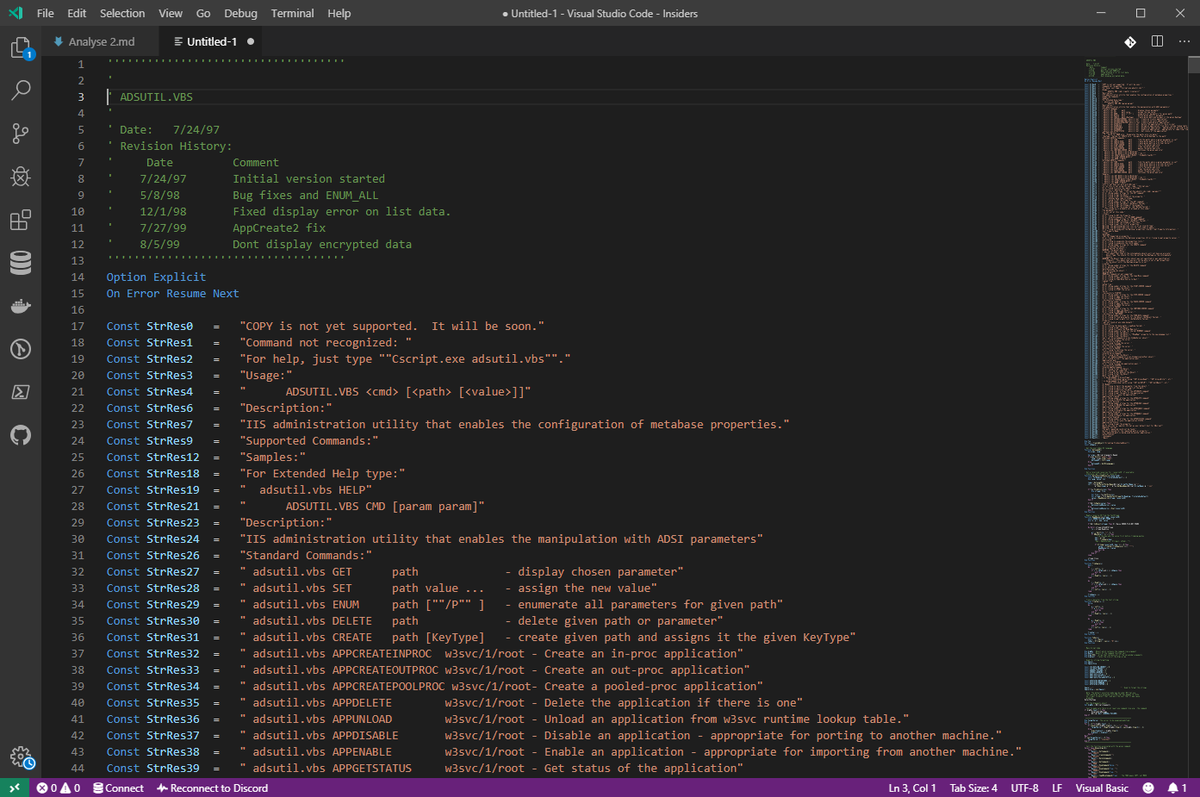Click 'StrRes39' on line 44
This screenshot has width=1200, height=797.
click(x=173, y=769)
